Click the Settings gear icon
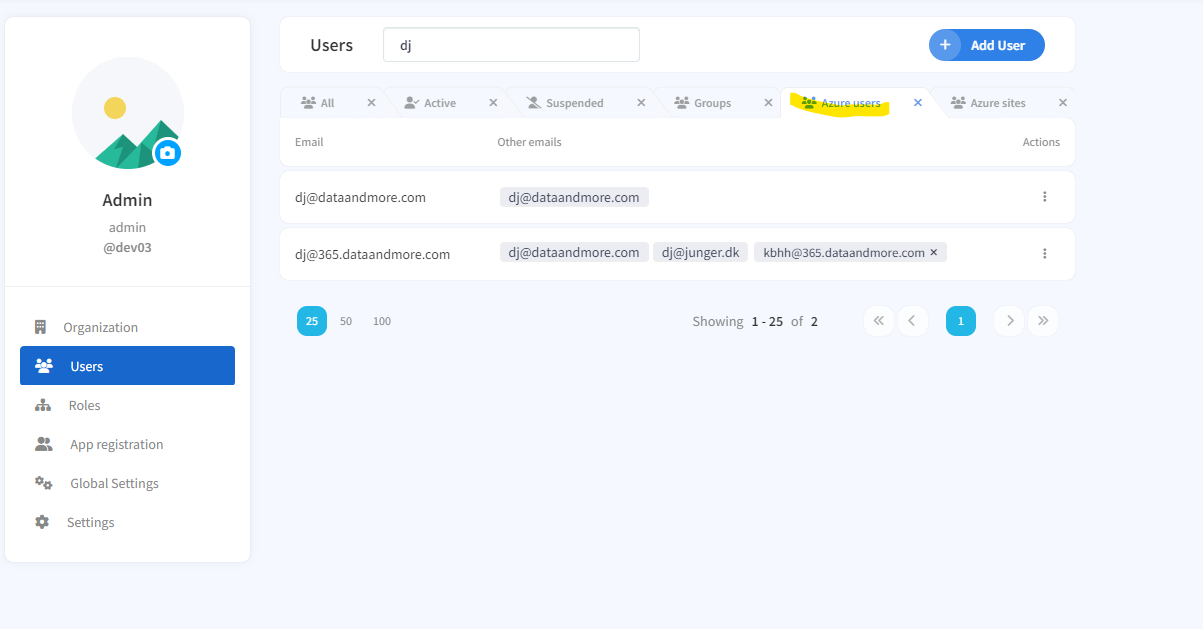The width and height of the screenshot is (1203, 629). click(41, 522)
